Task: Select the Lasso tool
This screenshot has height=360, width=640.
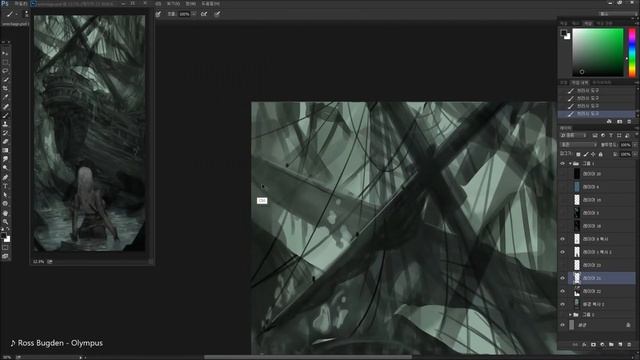Action: pos(5,71)
